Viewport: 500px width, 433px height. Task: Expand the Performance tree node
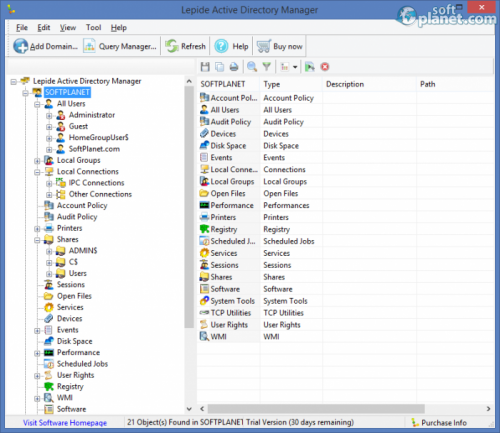[37, 353]
